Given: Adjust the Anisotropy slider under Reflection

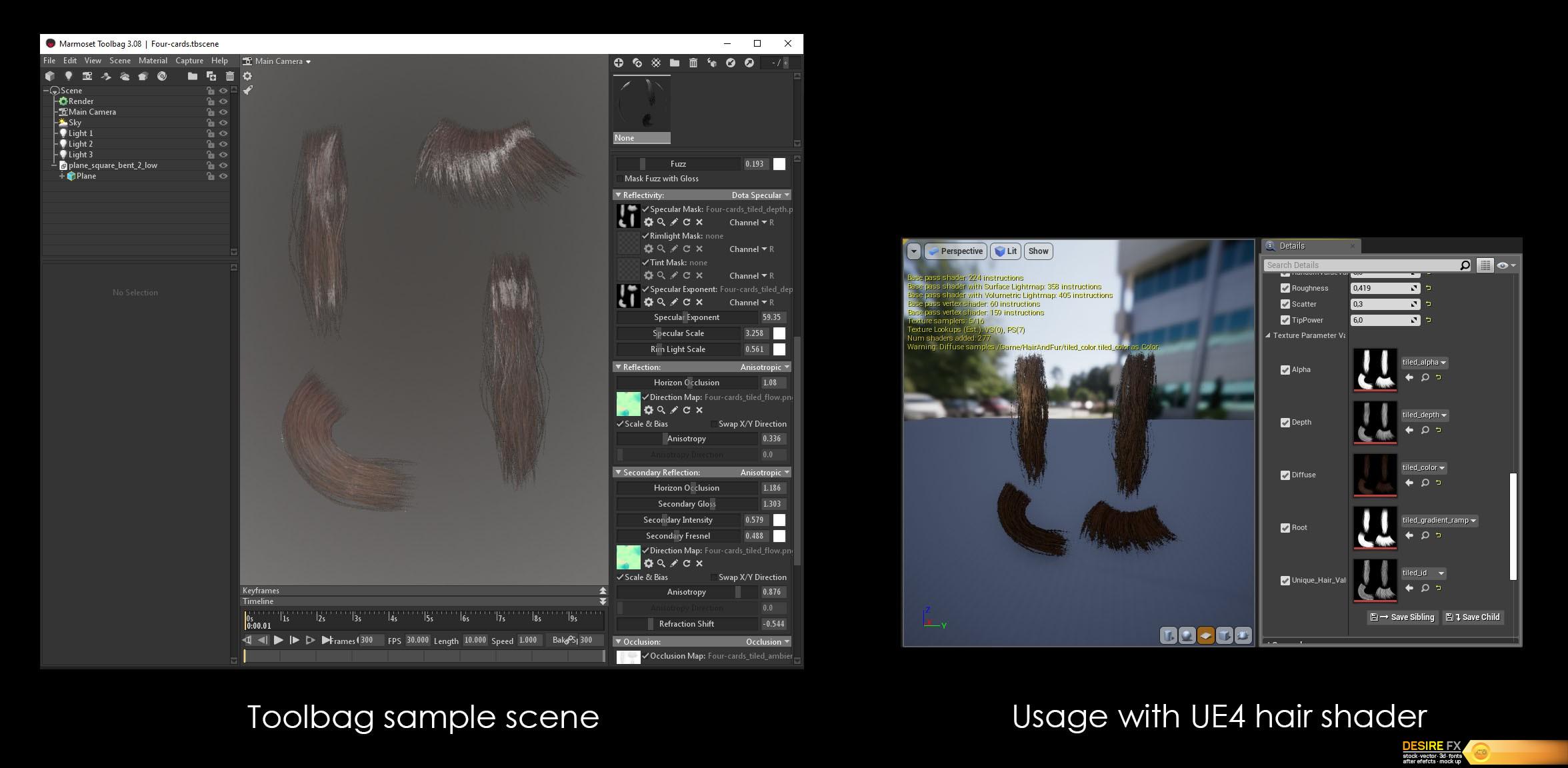Looking at the screenshot, I should [687, 439].
